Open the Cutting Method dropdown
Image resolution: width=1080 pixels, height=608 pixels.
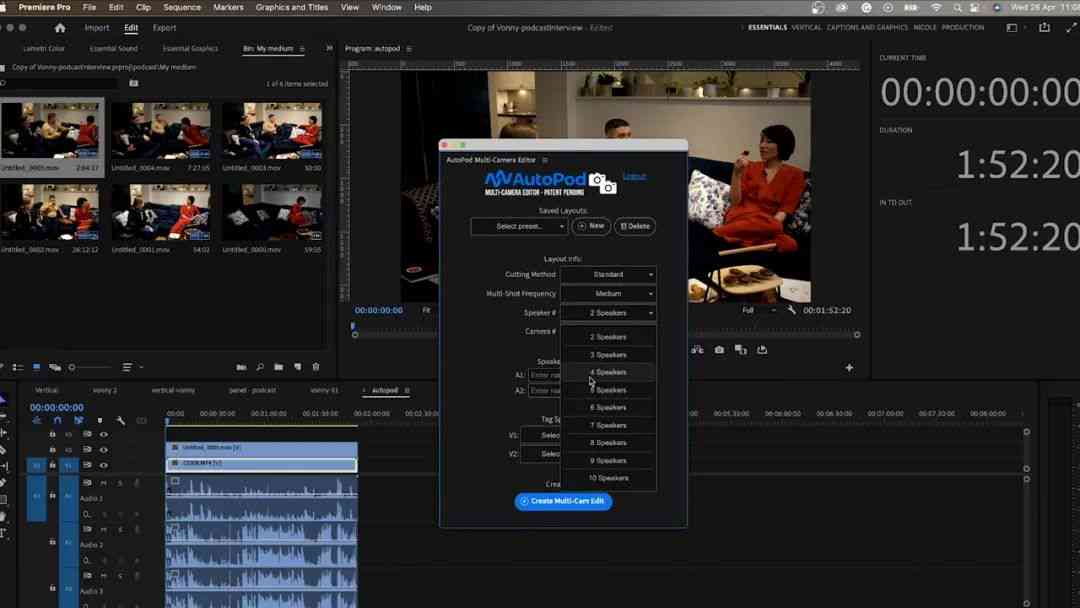point(608,275)
